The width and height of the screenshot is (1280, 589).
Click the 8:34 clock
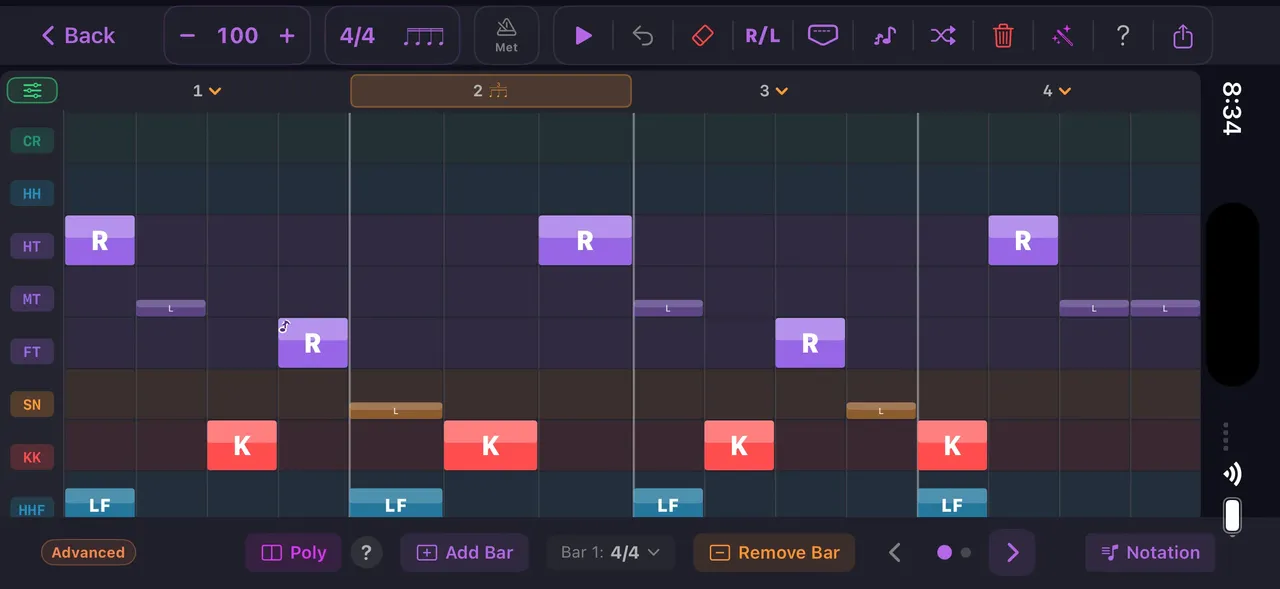pos(1232,108)
